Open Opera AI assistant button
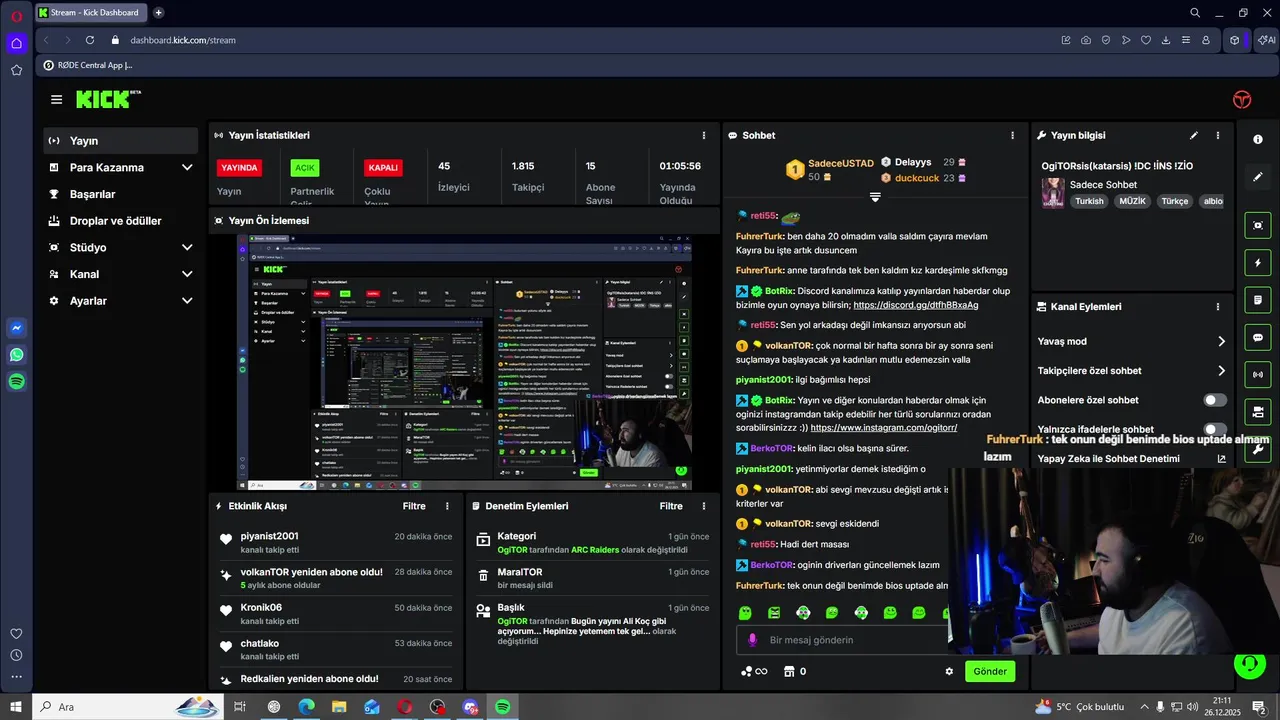Image resolution: width=1280 pixels, height=720 pixels. 1267,40
